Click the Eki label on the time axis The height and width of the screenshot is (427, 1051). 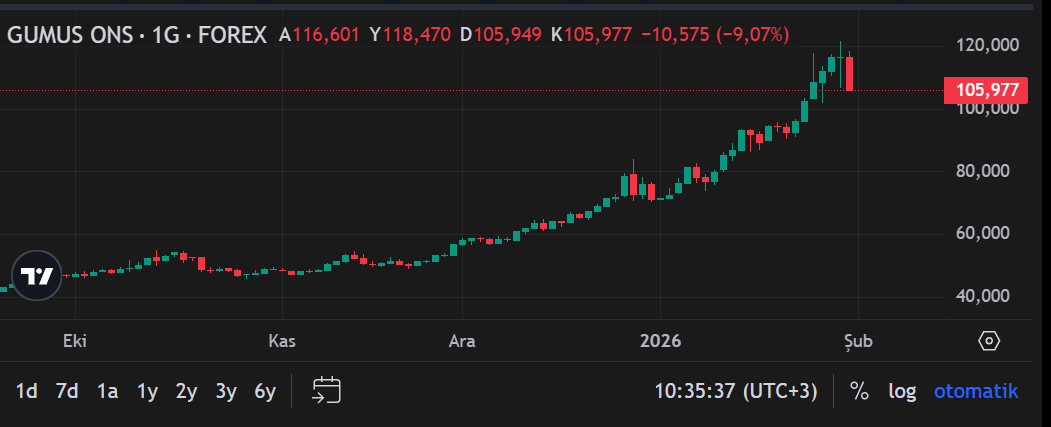pos(75,341)
